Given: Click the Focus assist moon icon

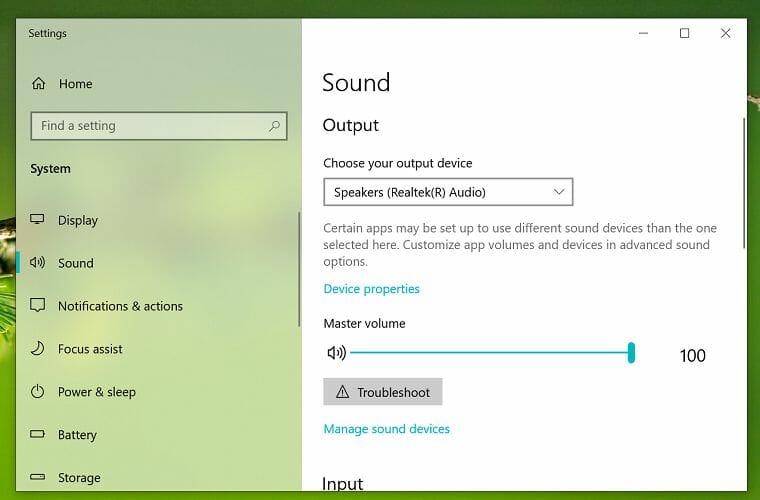Looking at the screenshot, I should (37, 348).
